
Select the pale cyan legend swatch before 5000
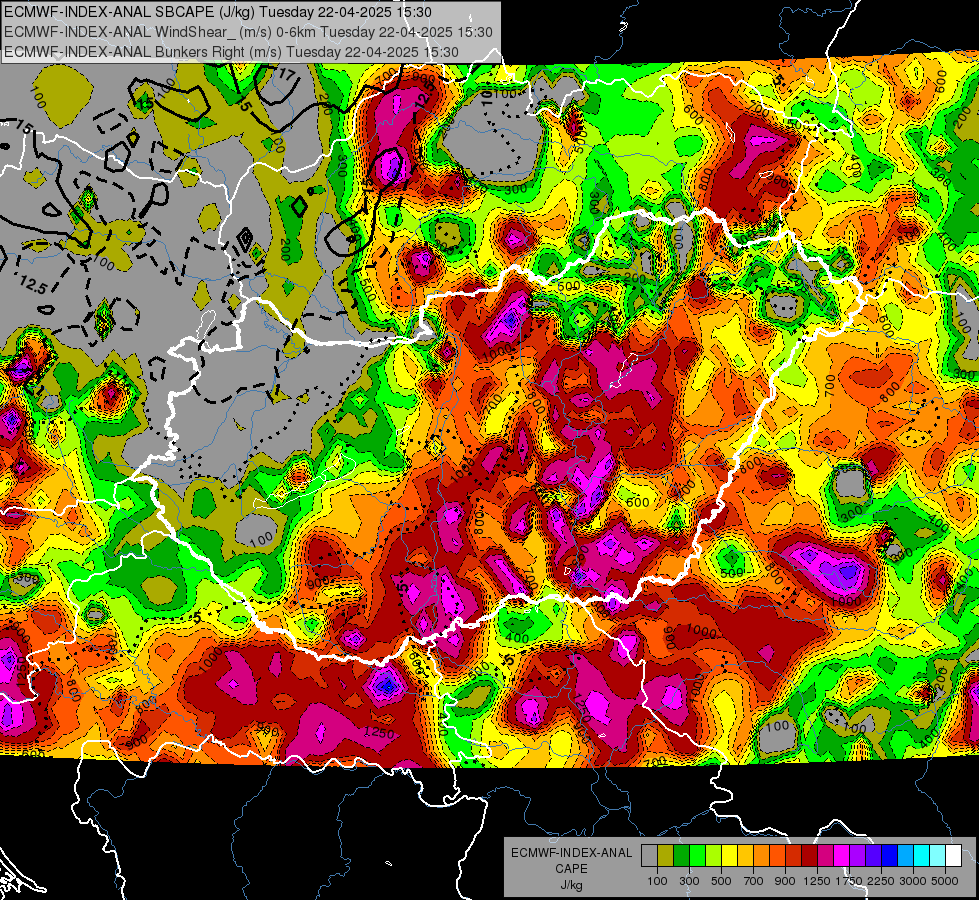coord(937,855)
